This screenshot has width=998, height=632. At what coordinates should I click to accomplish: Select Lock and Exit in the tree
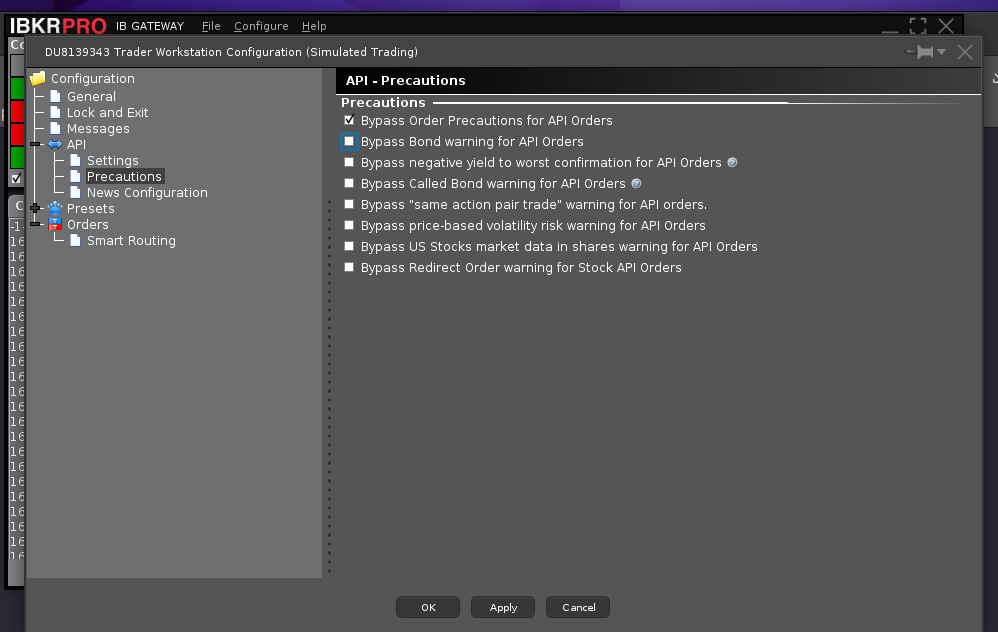[x=107, y=113]
